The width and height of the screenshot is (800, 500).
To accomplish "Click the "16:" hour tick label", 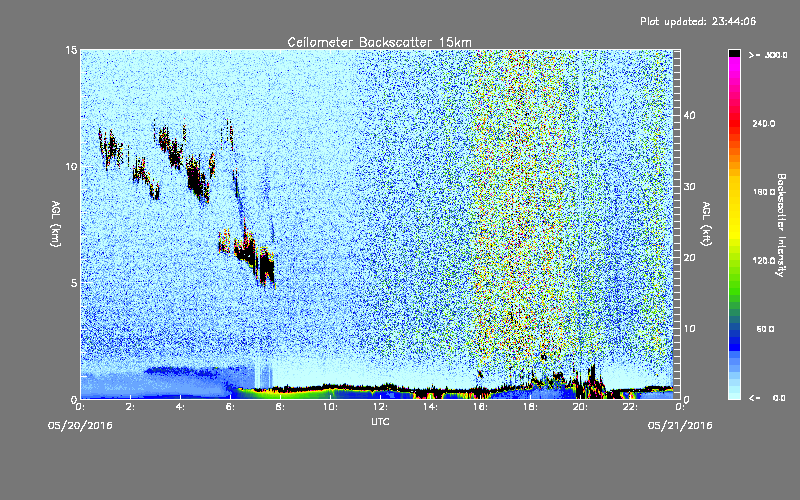I will coord(480,407).
